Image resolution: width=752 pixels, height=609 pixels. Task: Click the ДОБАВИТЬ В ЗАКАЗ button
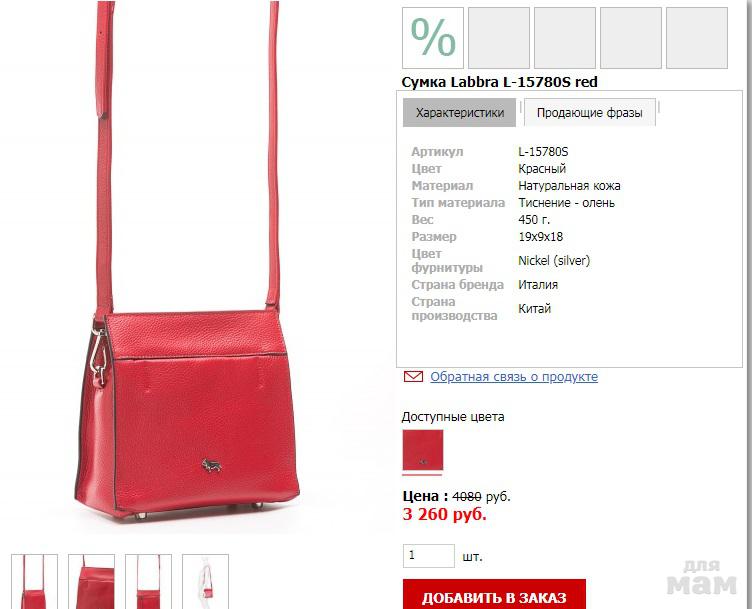[x=494, y=595]
